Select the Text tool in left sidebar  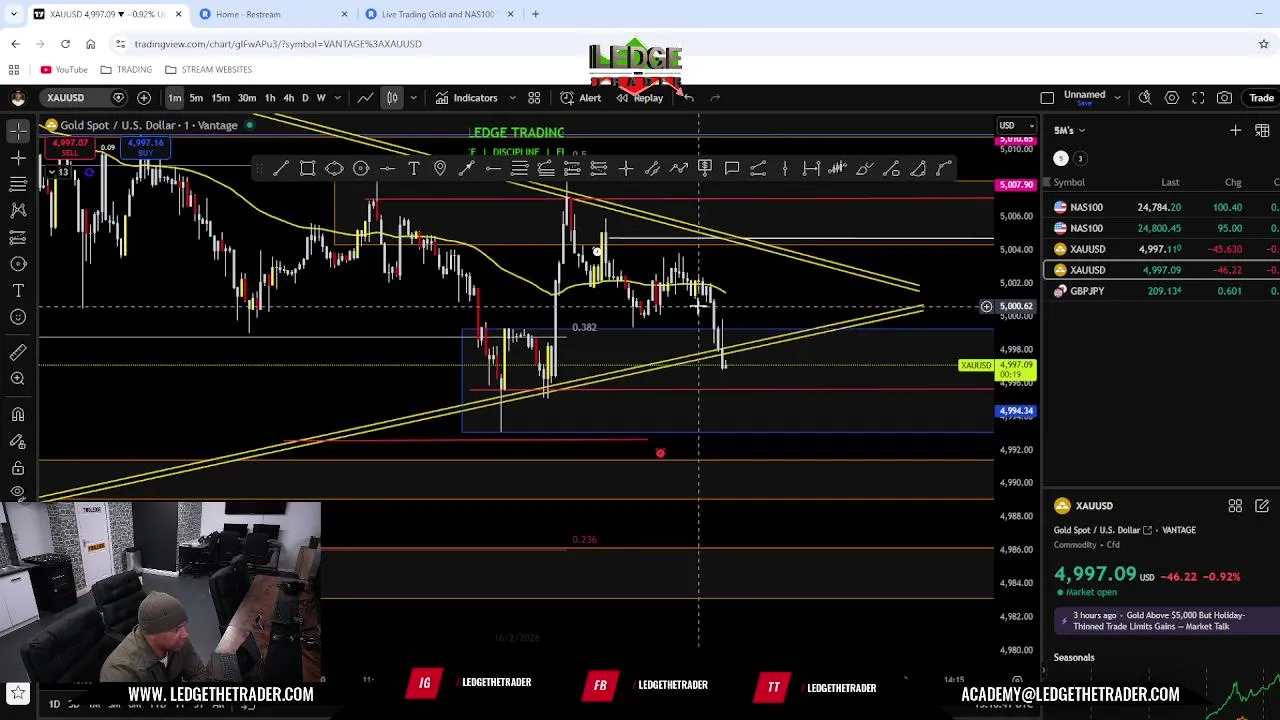[x=18, y=290]
